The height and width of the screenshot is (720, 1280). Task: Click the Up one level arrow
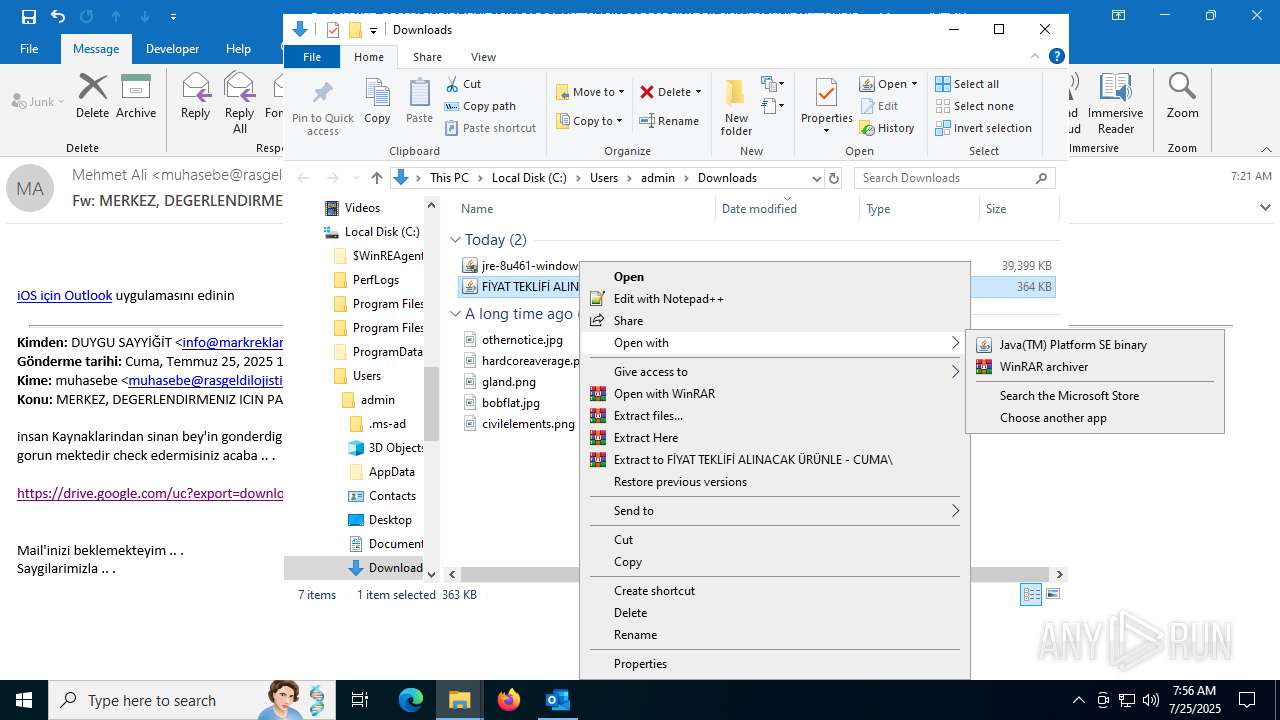coord(376,178)
